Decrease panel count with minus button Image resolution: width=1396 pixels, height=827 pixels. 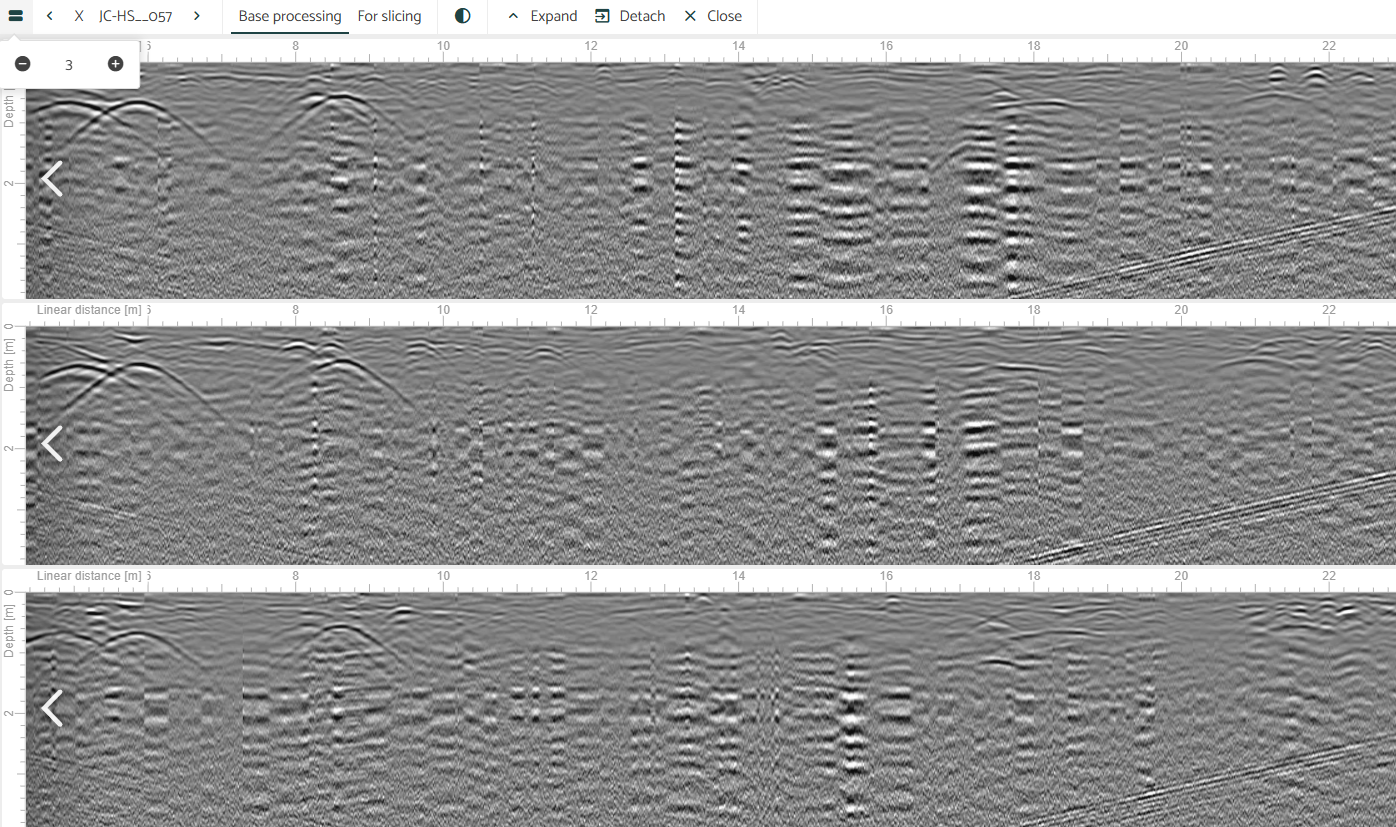click(22, 64)
